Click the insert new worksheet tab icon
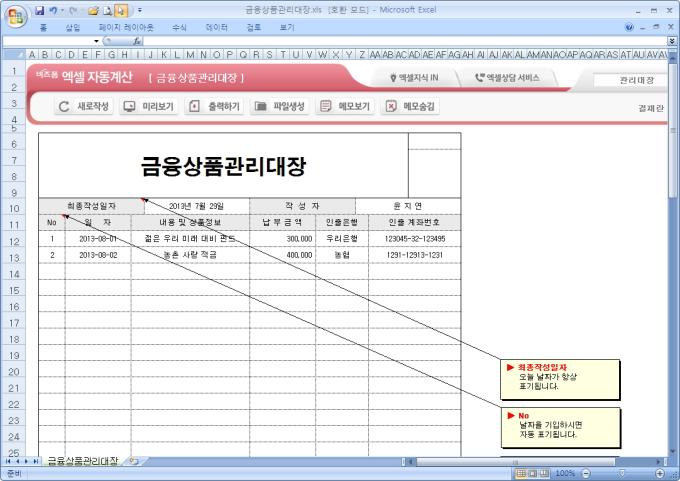 [x=134, y=461]
